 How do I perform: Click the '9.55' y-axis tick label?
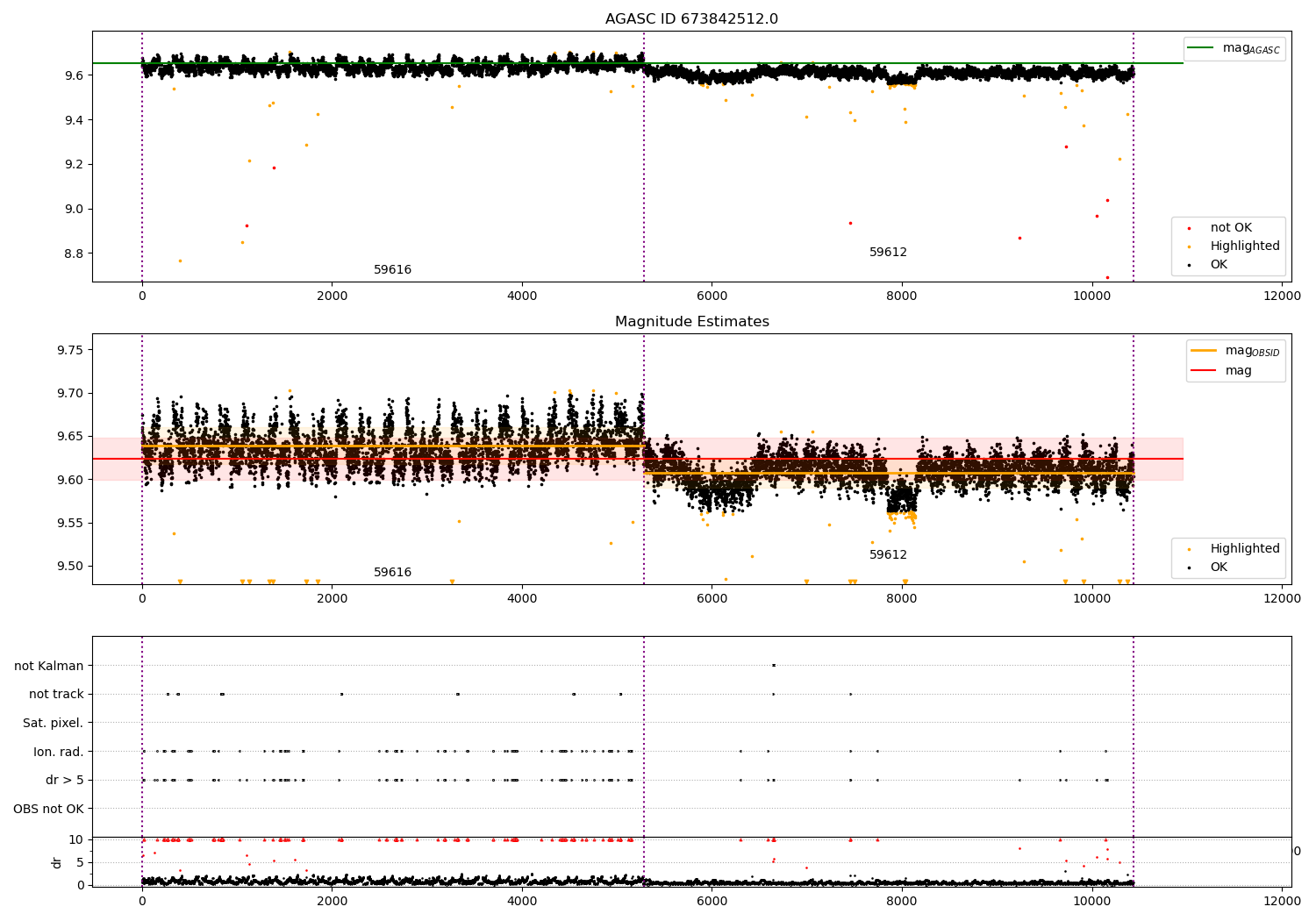(x=71, y=524)
